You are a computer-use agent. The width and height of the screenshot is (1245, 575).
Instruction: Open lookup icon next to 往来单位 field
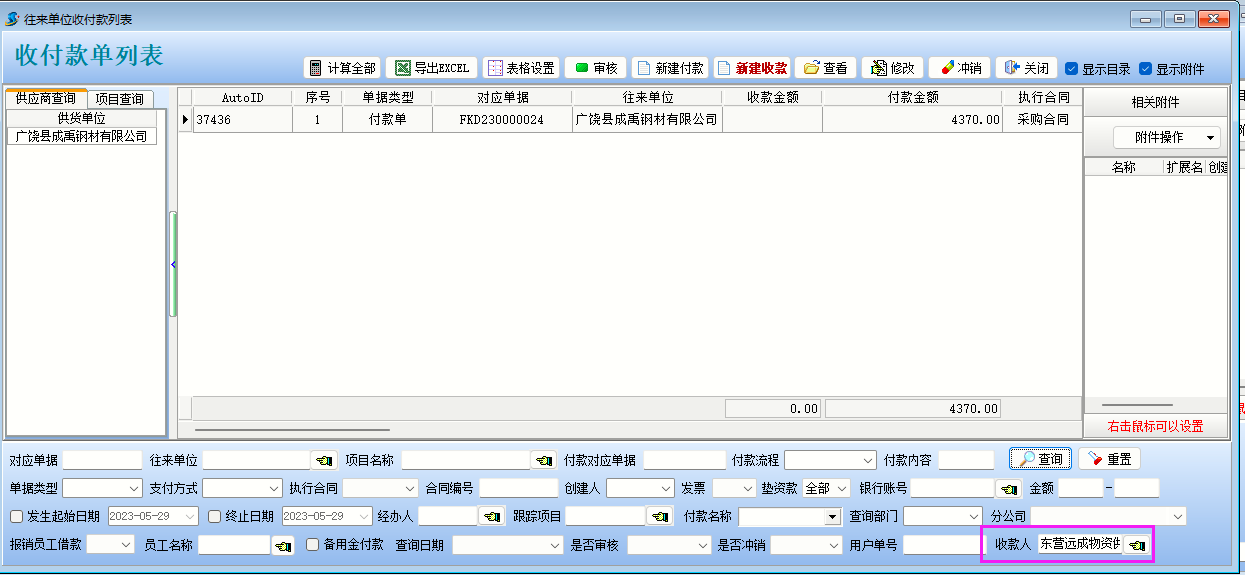pos(324,461)
